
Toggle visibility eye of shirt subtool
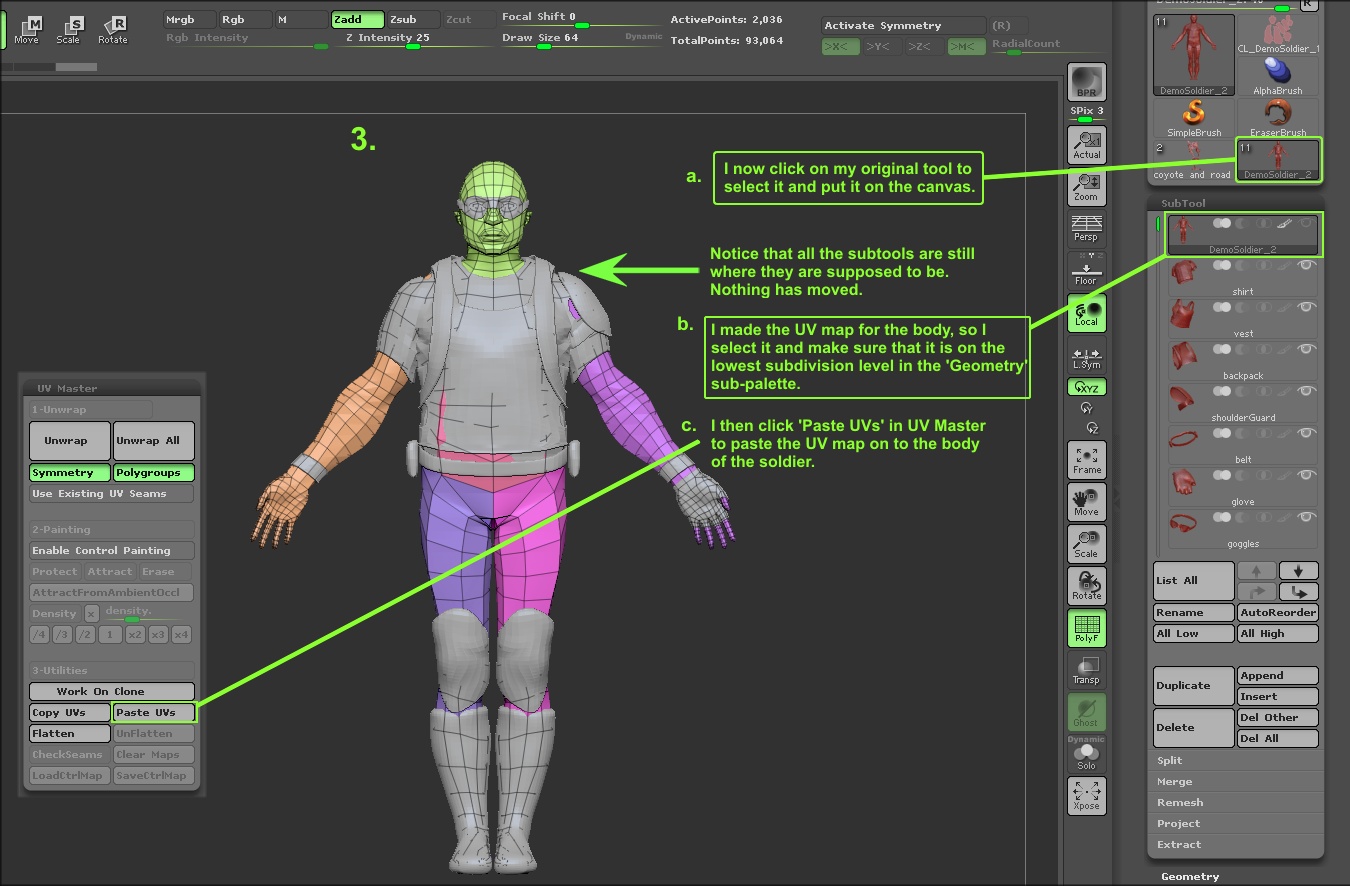point(1306,265)
